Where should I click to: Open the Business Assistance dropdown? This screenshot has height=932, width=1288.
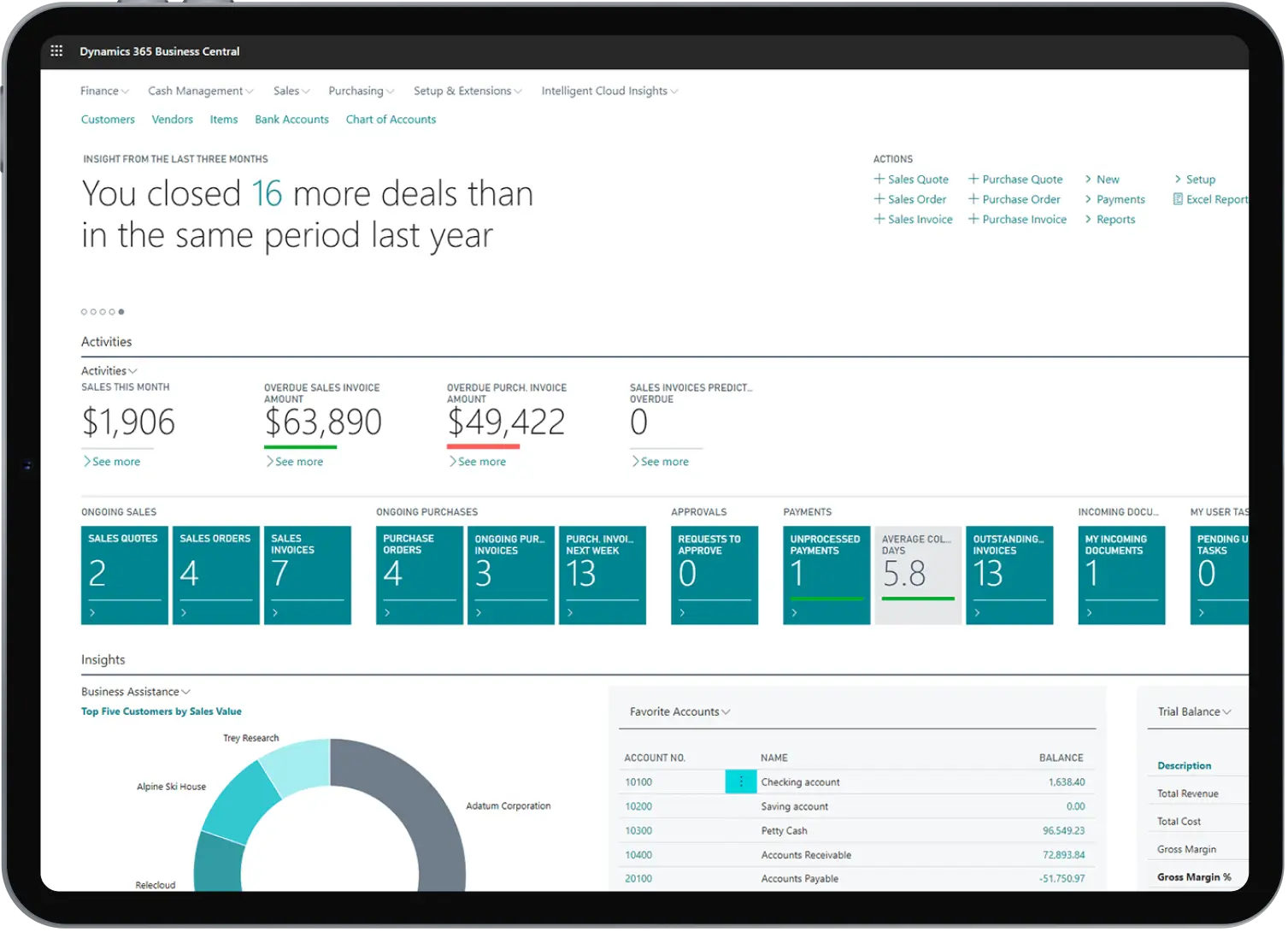(136, 692)
